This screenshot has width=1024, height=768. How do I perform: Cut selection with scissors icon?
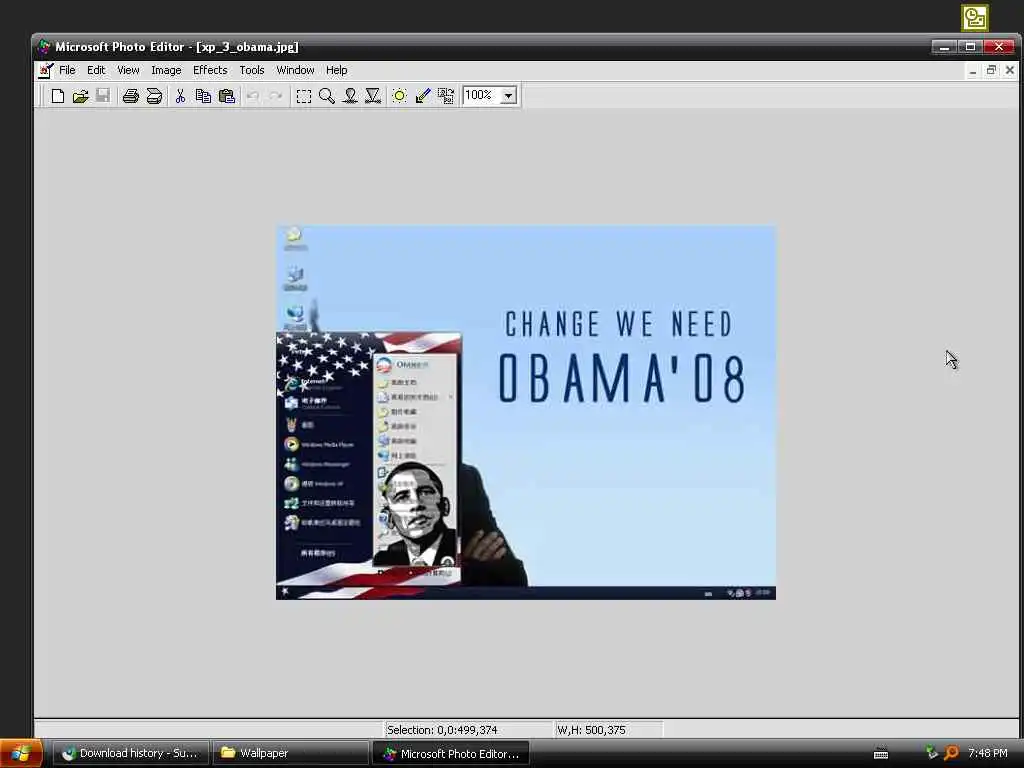pos(180,96)
